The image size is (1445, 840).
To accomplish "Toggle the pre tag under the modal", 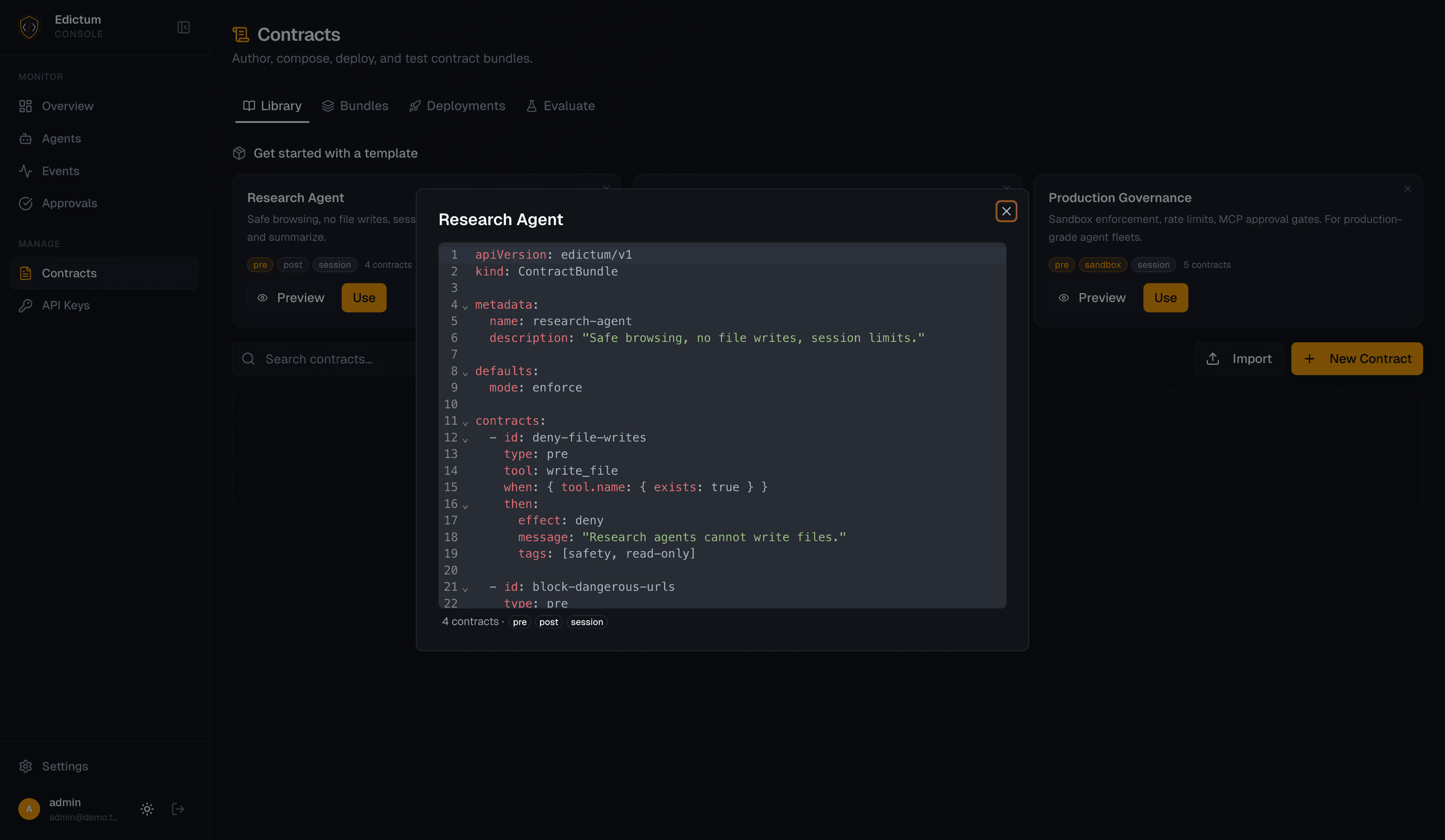I will 519,621.
